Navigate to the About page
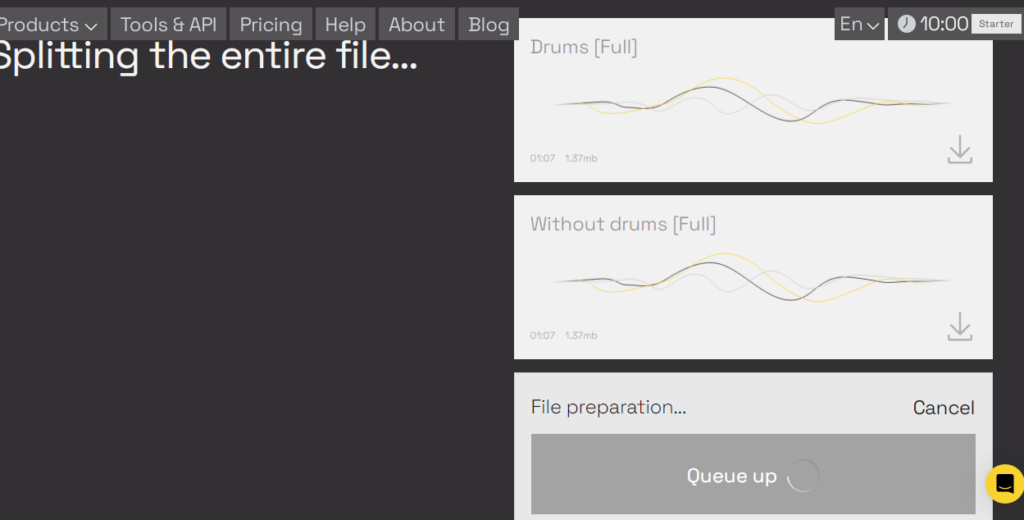Image resolution: width=1024 pixels, height=520 pixels. [416, 24]
